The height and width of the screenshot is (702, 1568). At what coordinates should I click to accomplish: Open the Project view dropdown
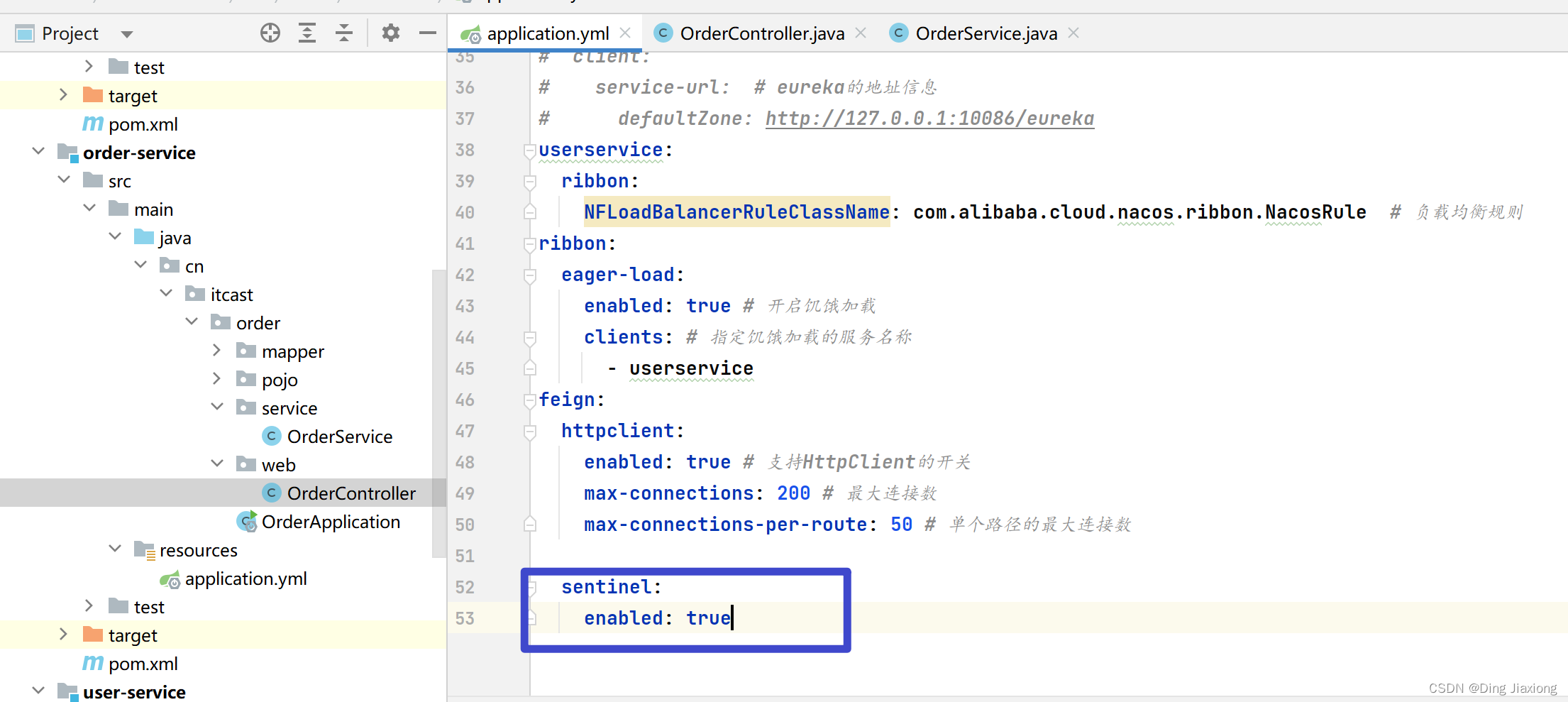127,34
